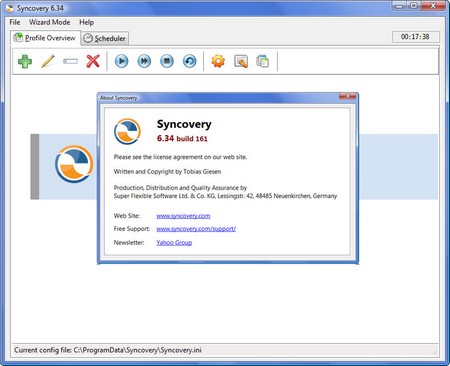Click the Syncovery heading in About dialog
Viewport: 450px width, 366px height.
184,124
